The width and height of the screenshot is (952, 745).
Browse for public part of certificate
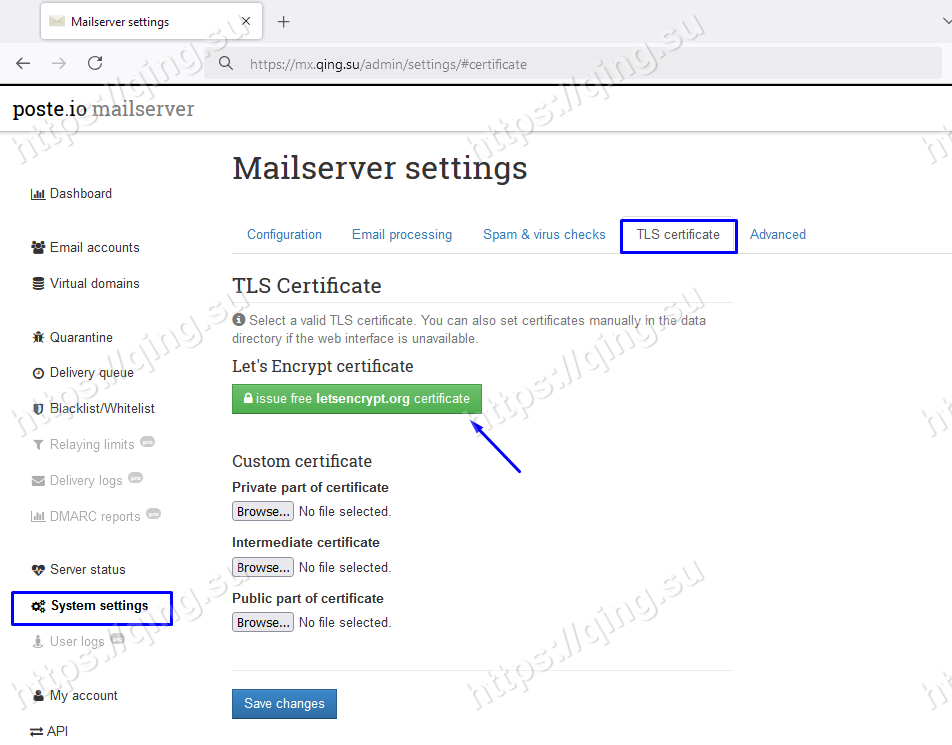tap(263, 622)
